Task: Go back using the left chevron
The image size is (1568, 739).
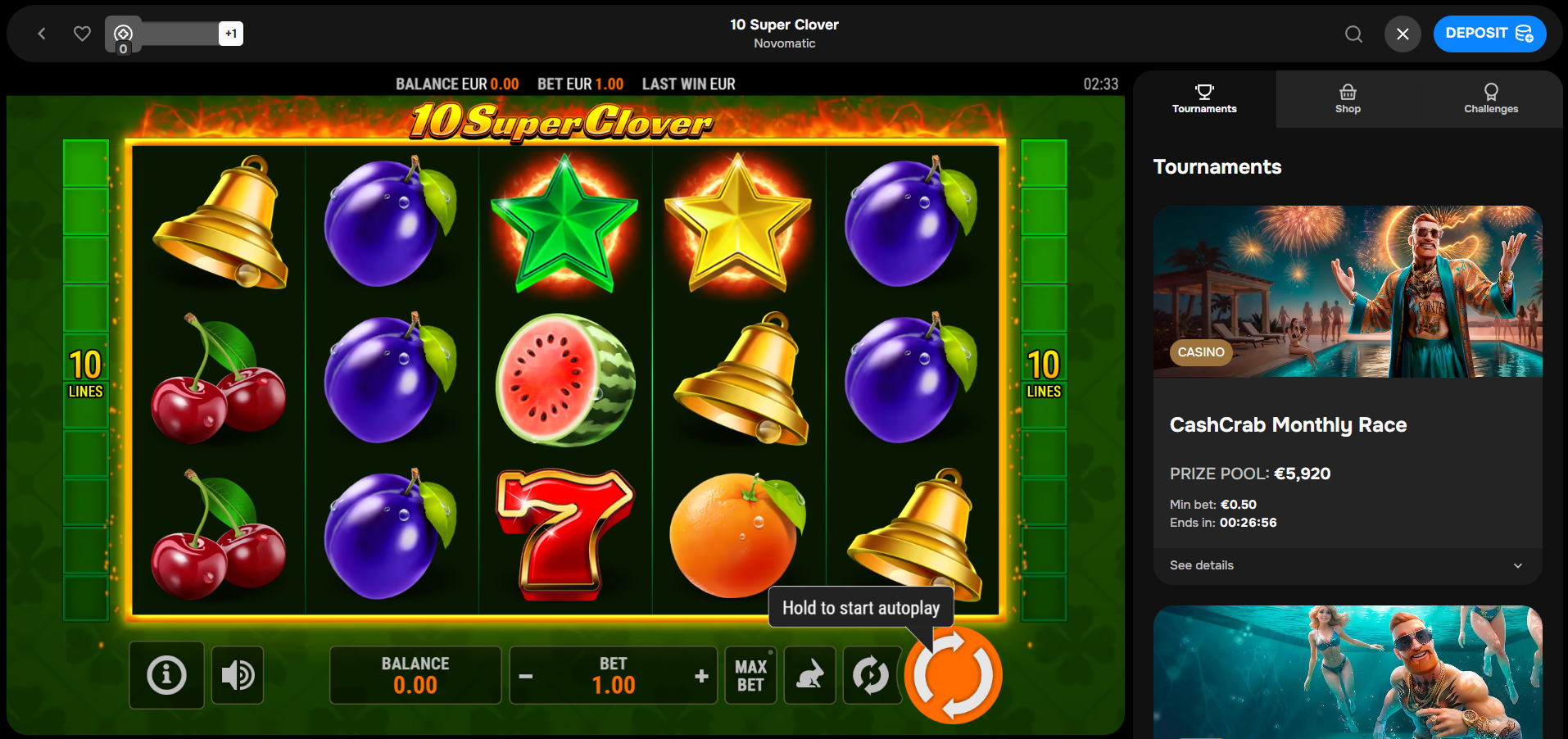Action: (x=42, y=34)
